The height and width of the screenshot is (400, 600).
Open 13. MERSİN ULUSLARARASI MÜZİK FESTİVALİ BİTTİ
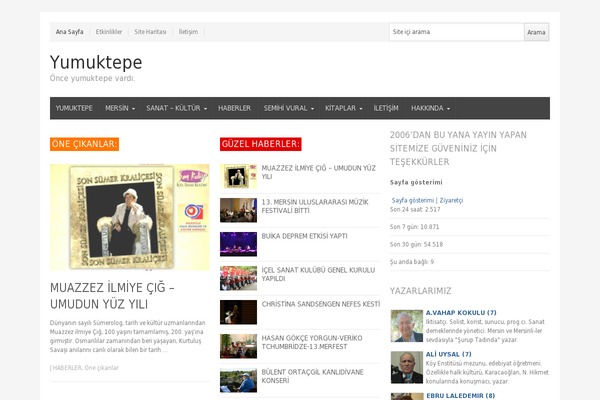click(x=315, y=206)
